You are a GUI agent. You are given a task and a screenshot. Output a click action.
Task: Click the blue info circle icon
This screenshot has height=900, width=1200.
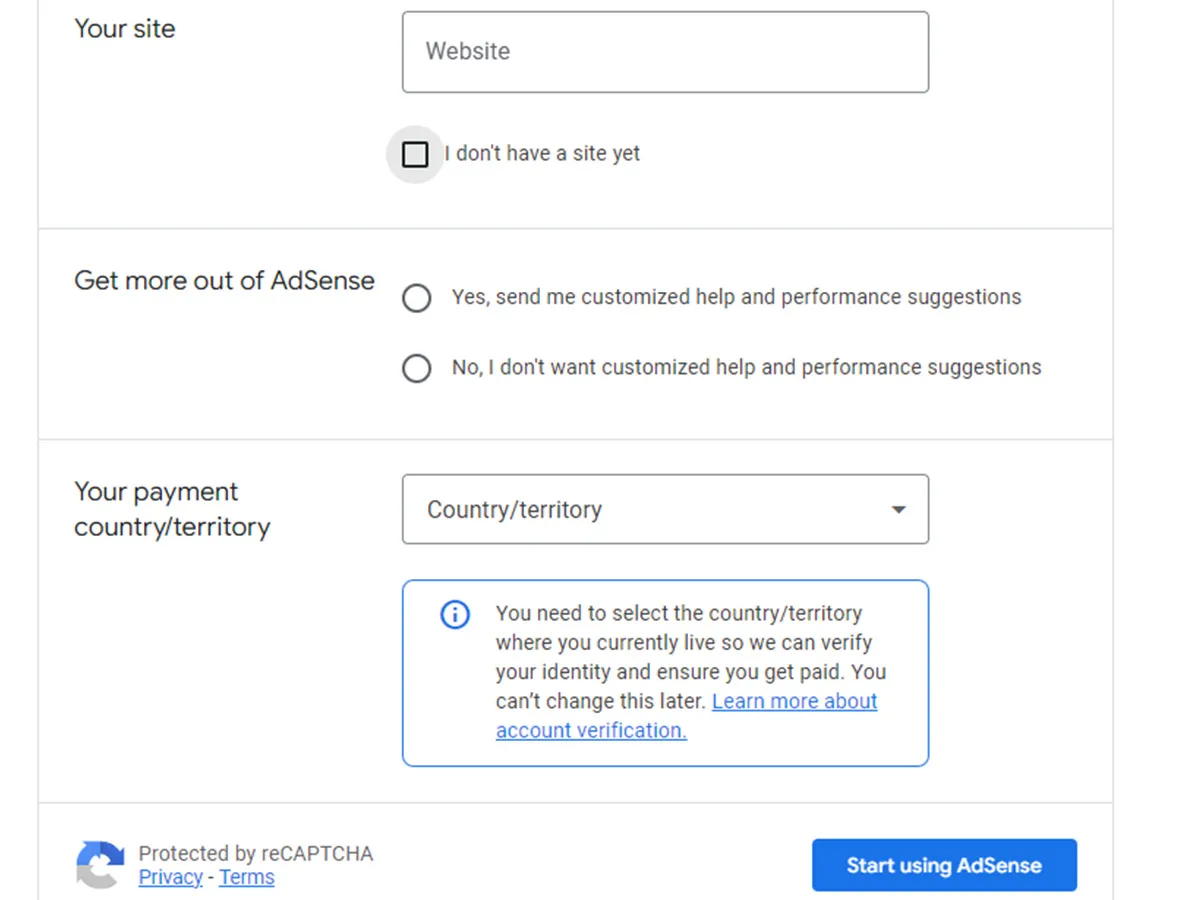coord(455,614)
